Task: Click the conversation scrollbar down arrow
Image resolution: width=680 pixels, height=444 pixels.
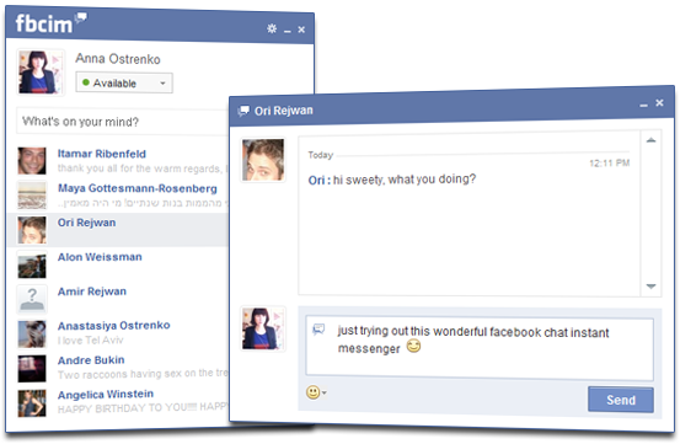Action: click(x=651, y=286)
